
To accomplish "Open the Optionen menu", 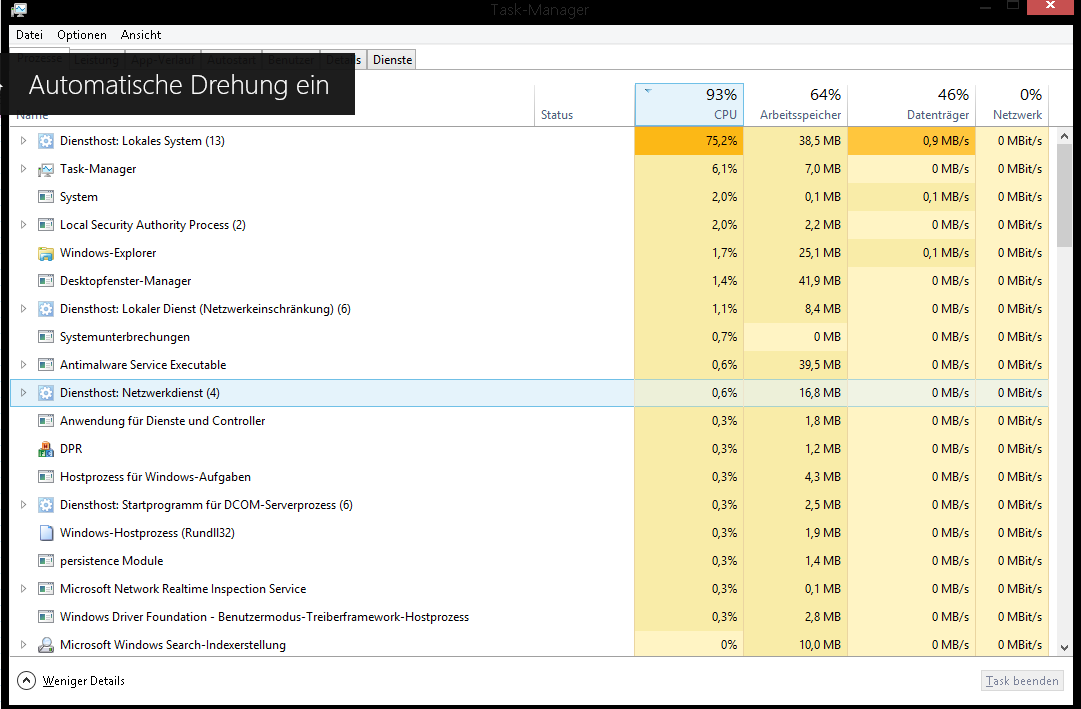I will [82, 35].
